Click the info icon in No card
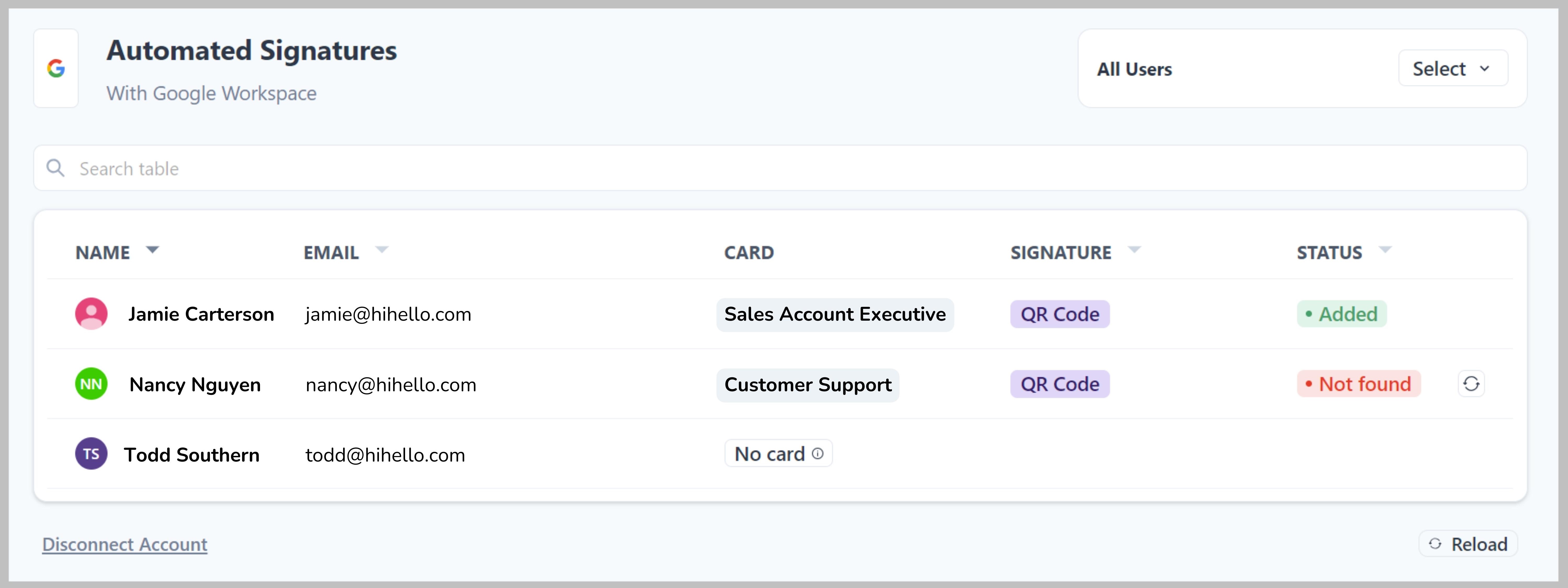This screenshot has height=588, width=1568. [817, 453]
